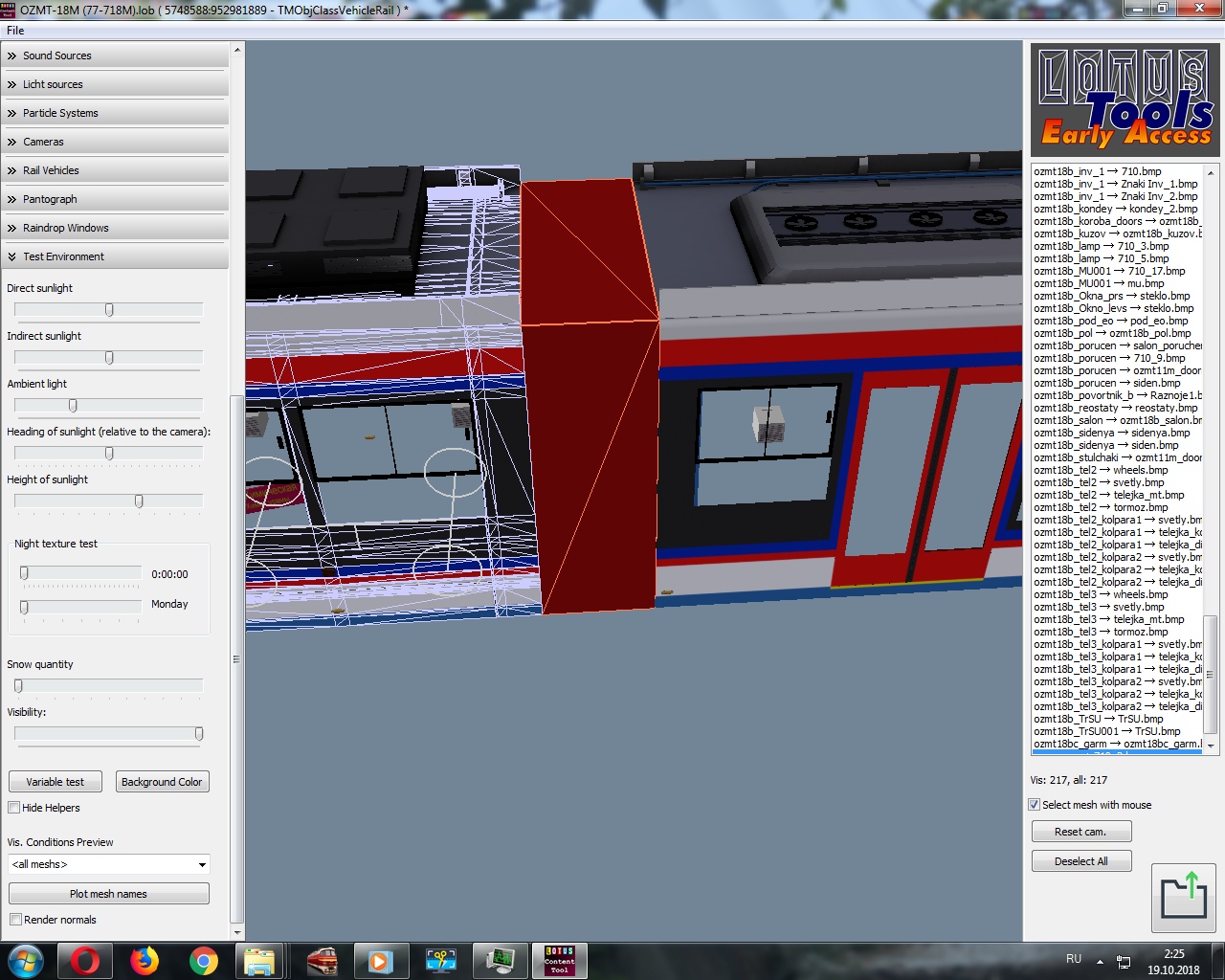Uncheck Select mesh with mouse
This screenshot has width=1225, height=980.
click(x=1034, y=805)
